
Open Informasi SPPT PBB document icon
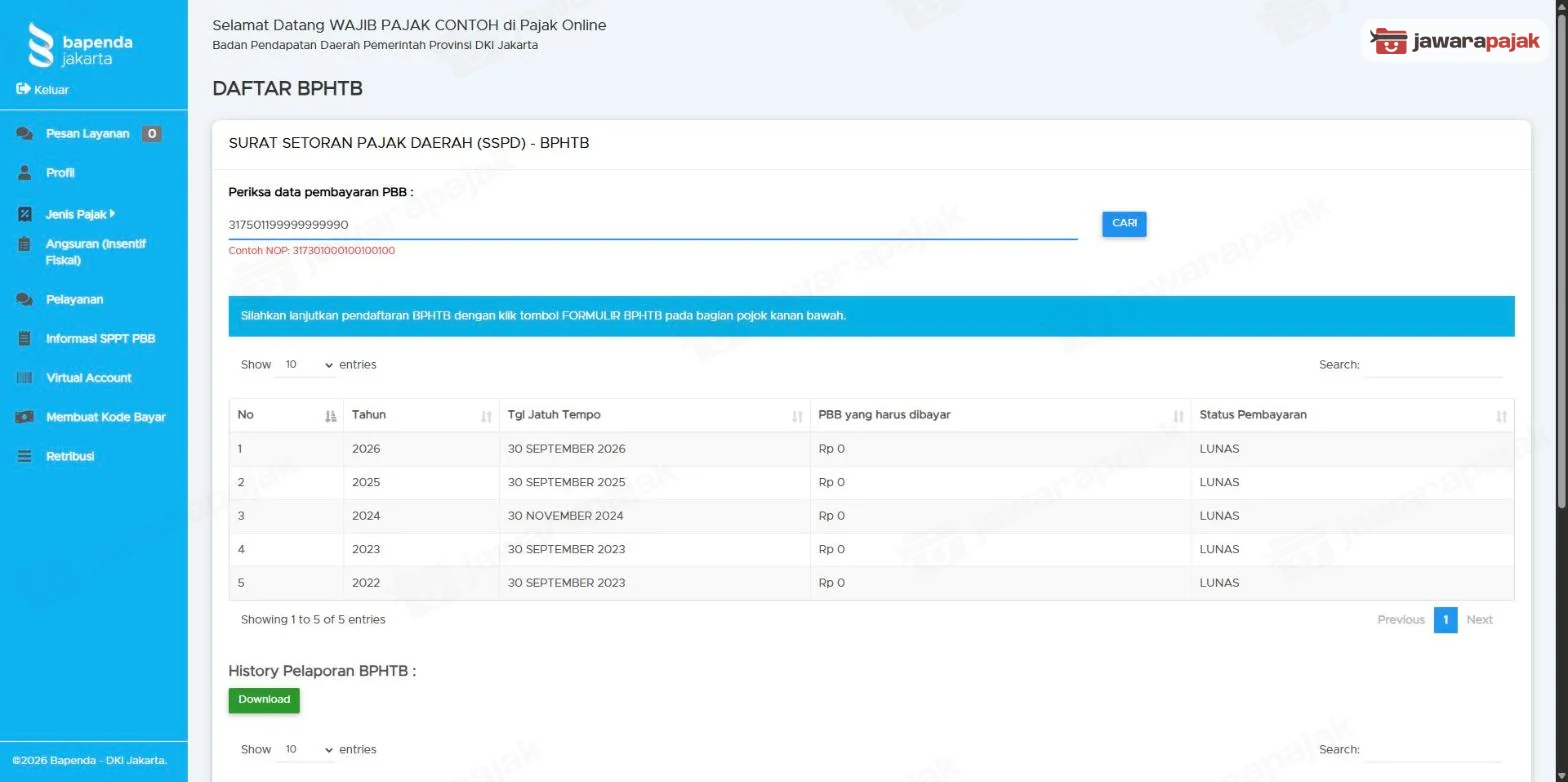[x=25, y=339]
